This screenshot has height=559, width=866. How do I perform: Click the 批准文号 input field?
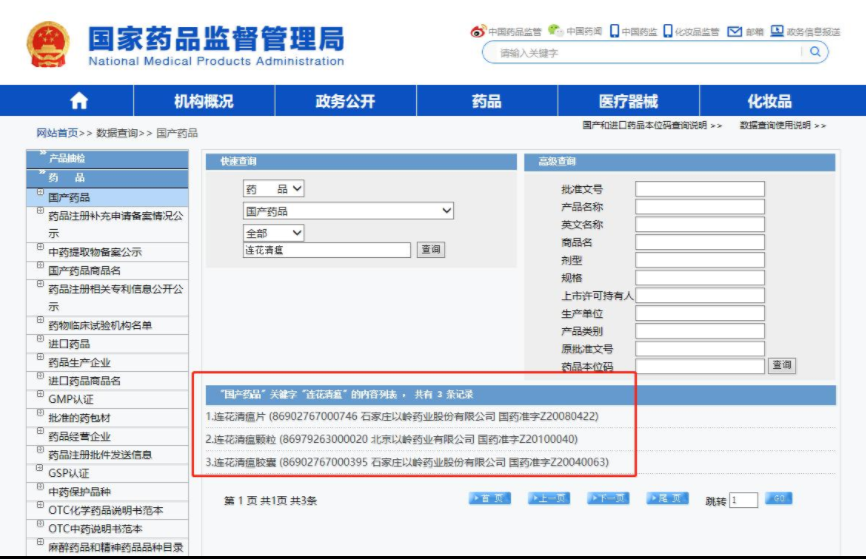pos(699,189)
